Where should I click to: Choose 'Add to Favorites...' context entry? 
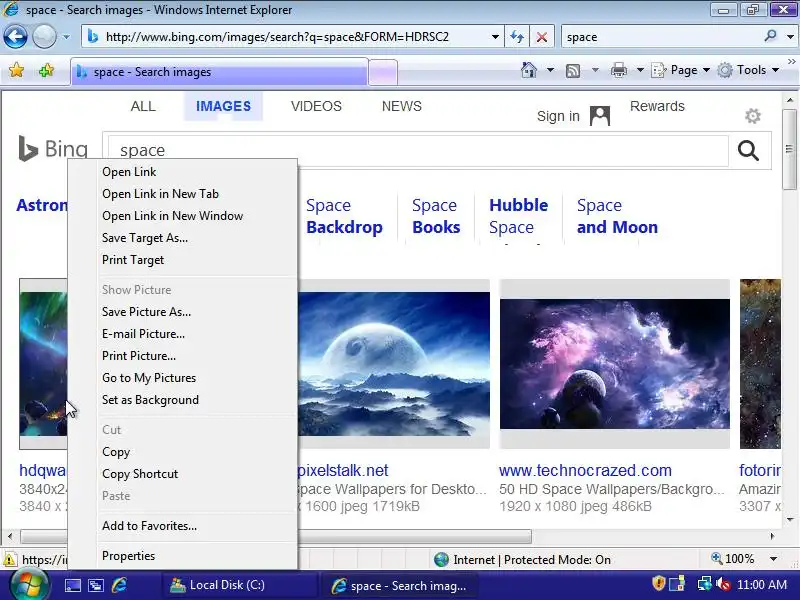pyautogui.click(x=149, y=526)
